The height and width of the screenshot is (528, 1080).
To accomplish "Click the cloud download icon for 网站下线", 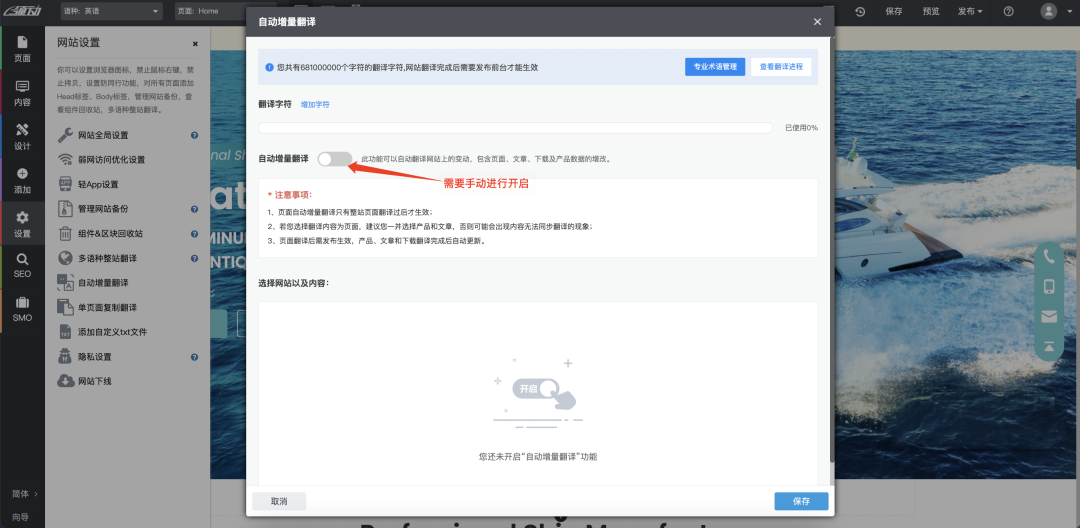I will pos(65,381).
